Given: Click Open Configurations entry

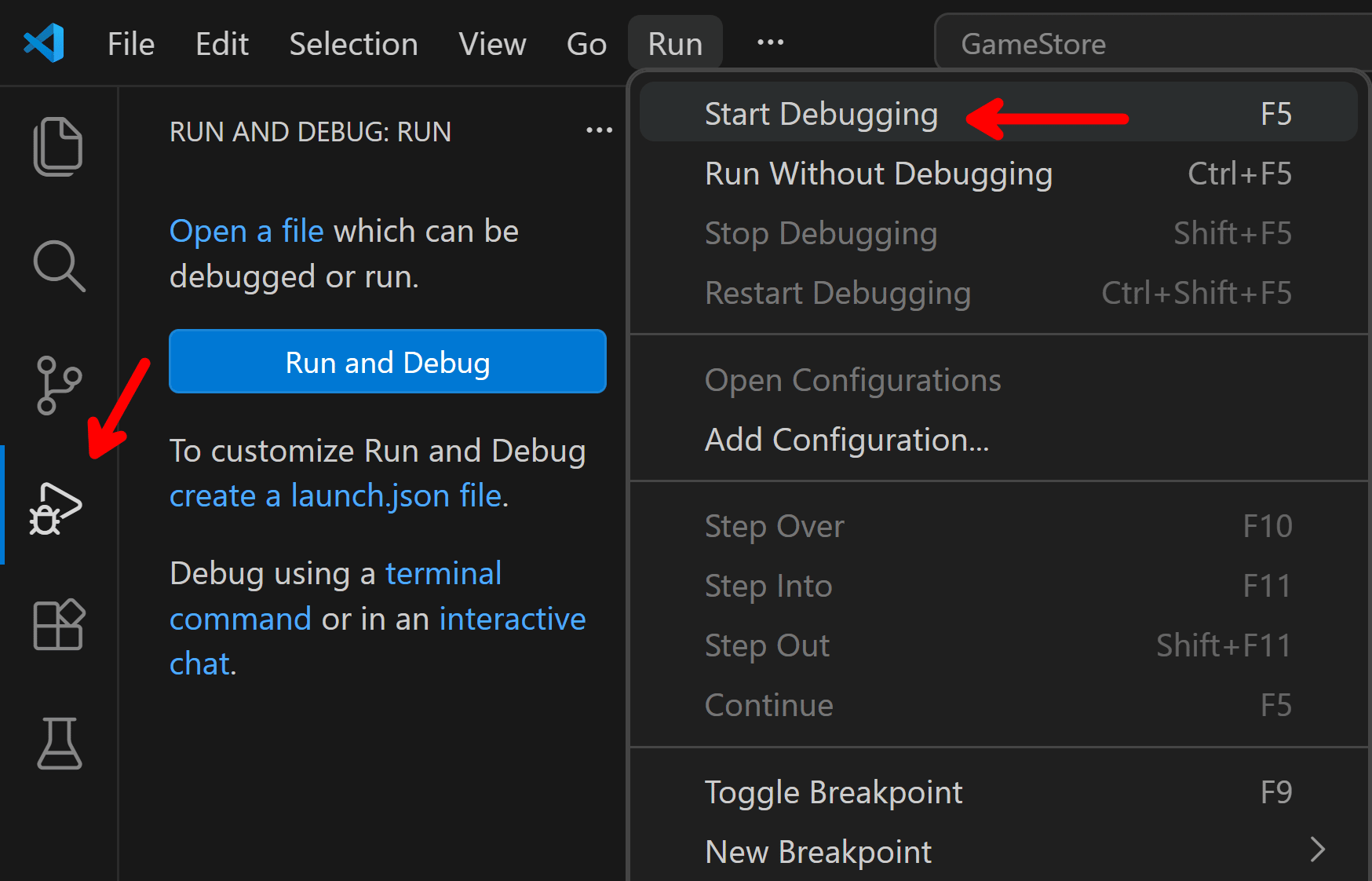Looking at the screenshot, I should 998,380.
